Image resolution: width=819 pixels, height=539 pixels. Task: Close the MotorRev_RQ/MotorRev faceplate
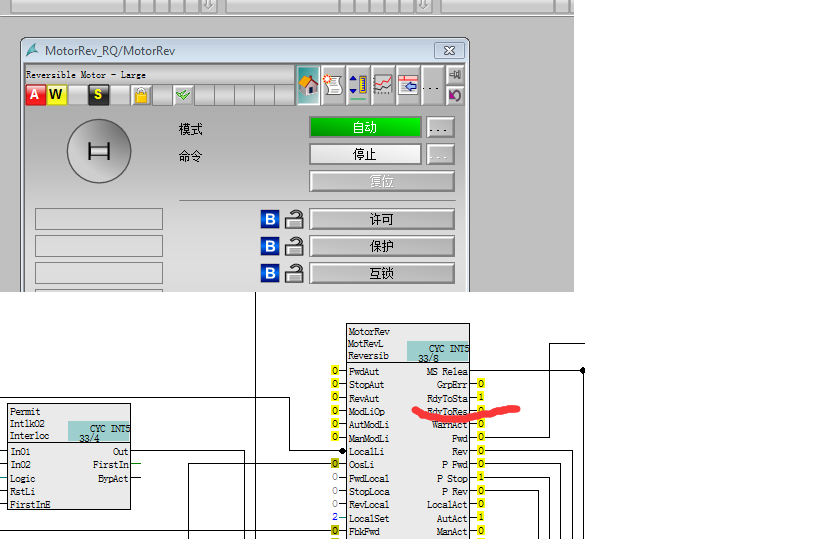pyautogui.click(x=449, y=50)
